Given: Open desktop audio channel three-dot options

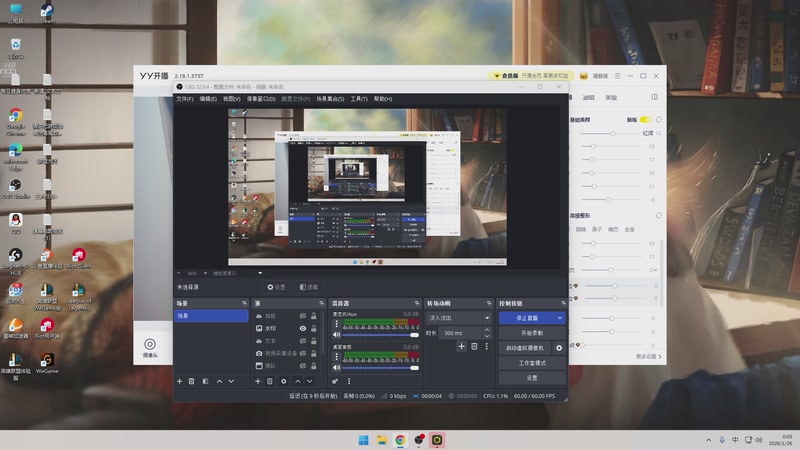Looking at the screenshot, I should coord(336,357).
